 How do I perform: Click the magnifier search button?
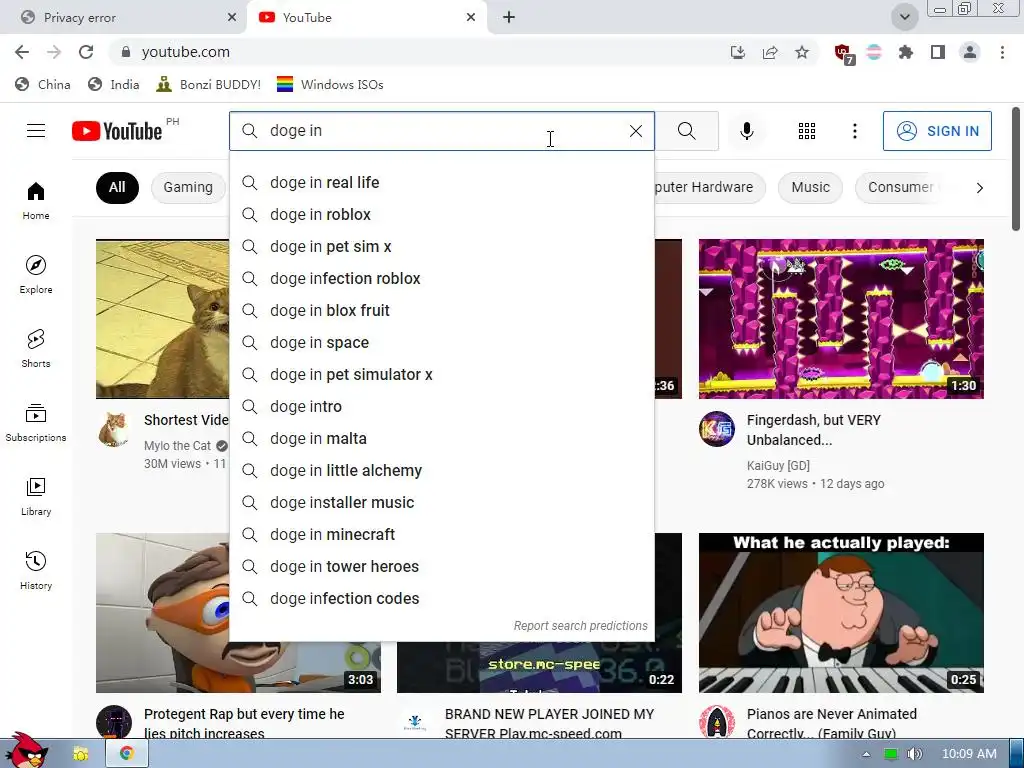(x=686, y=131)
